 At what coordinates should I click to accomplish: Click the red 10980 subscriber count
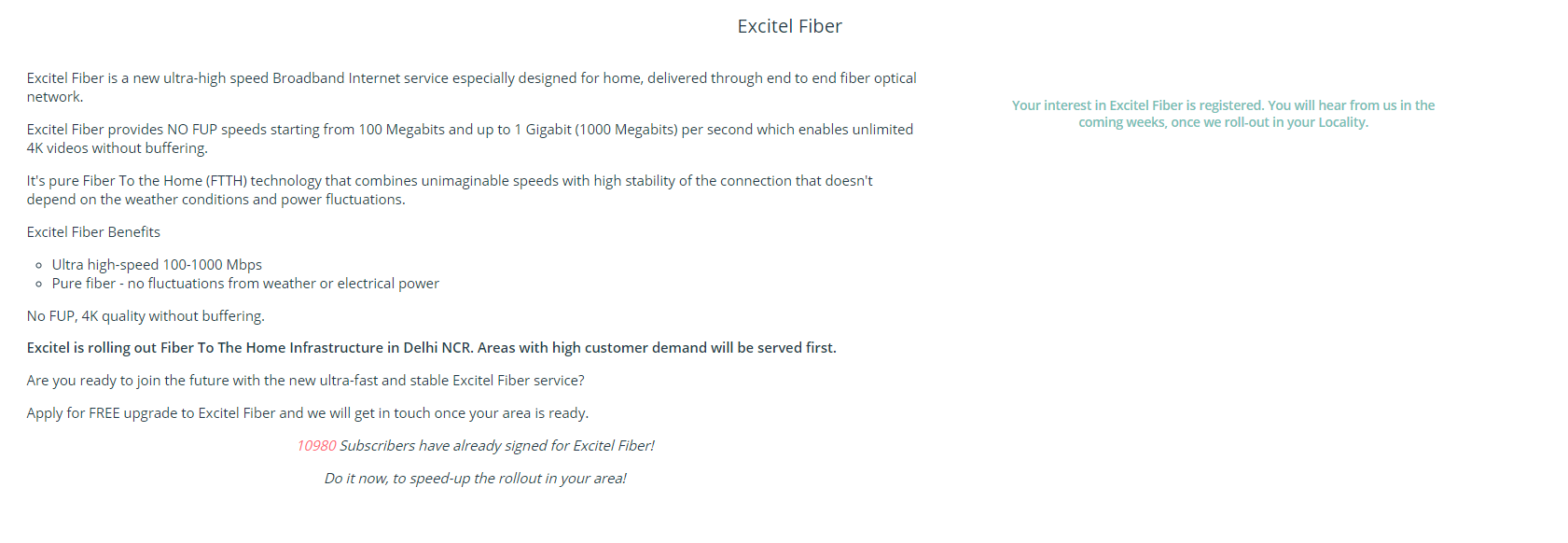(x=316, y=446)
